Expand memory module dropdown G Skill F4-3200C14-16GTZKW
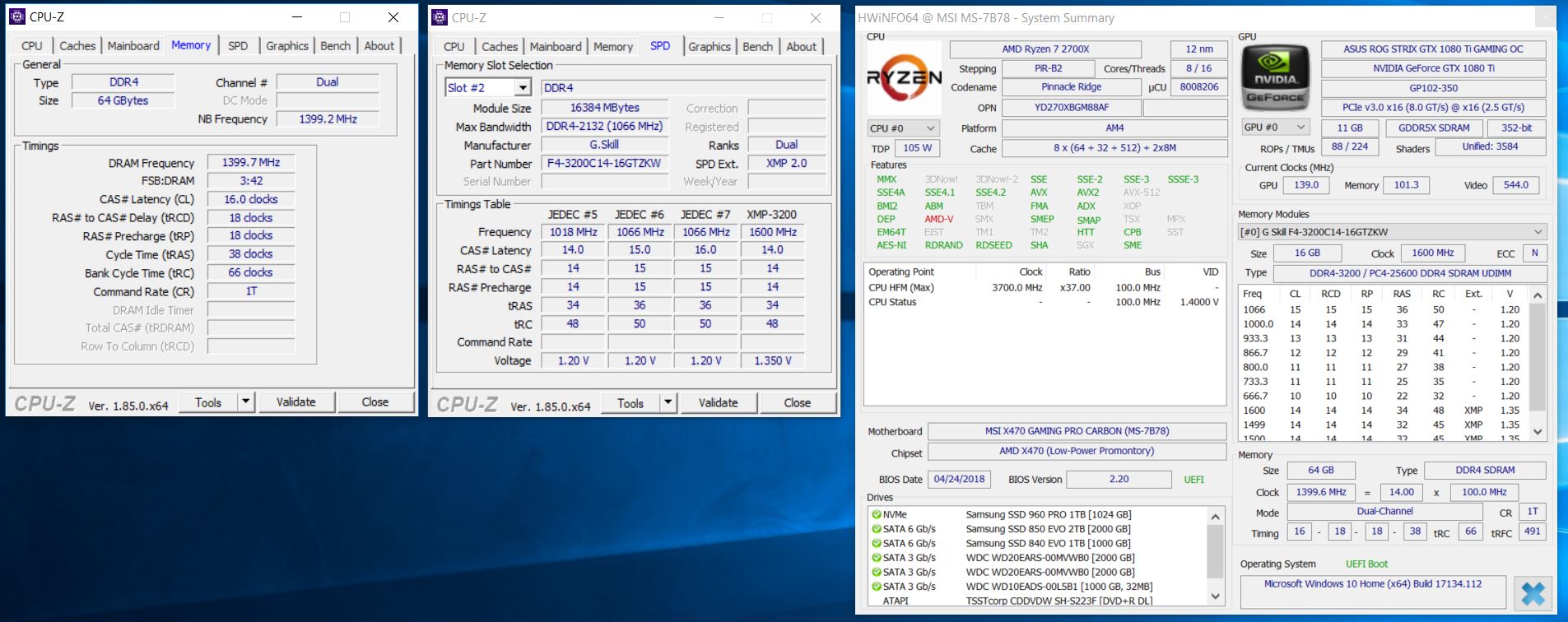1568x622 pixels. [x=1393, y=232]
